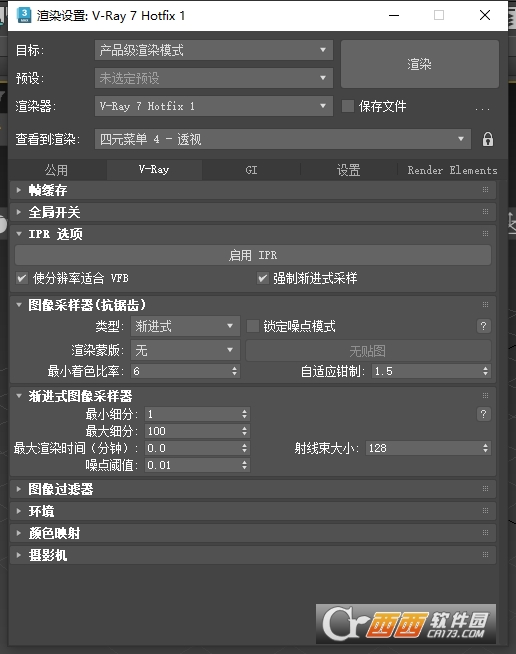Open the 目标 render mode dropdown
This screenshot has height=654, width=516.
tap(214, 50)
